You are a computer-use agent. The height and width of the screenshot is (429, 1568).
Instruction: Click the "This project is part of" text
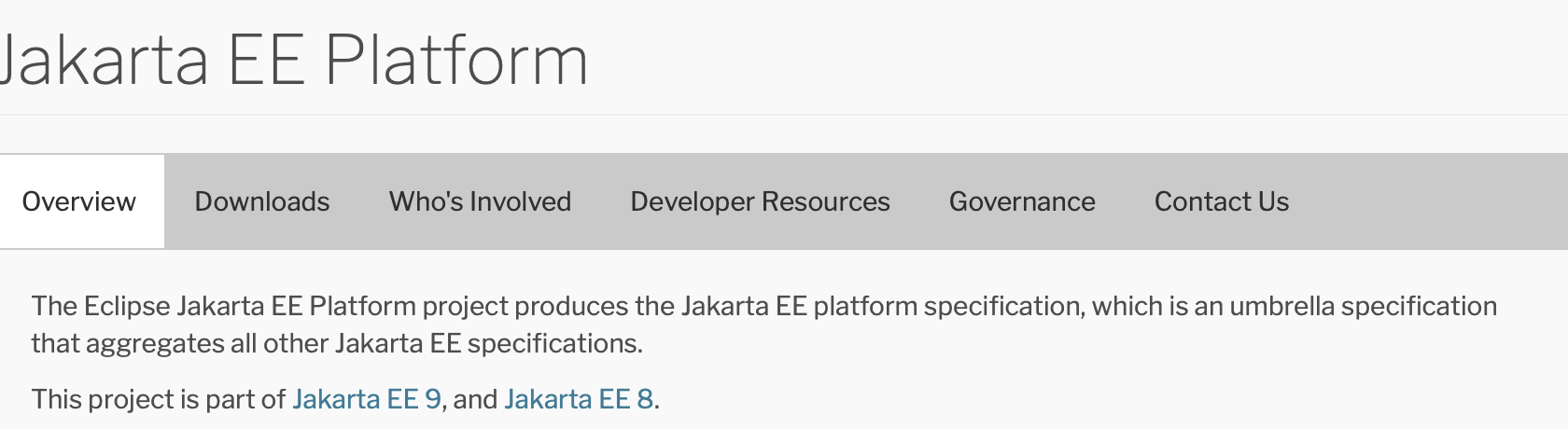(158, 399)
